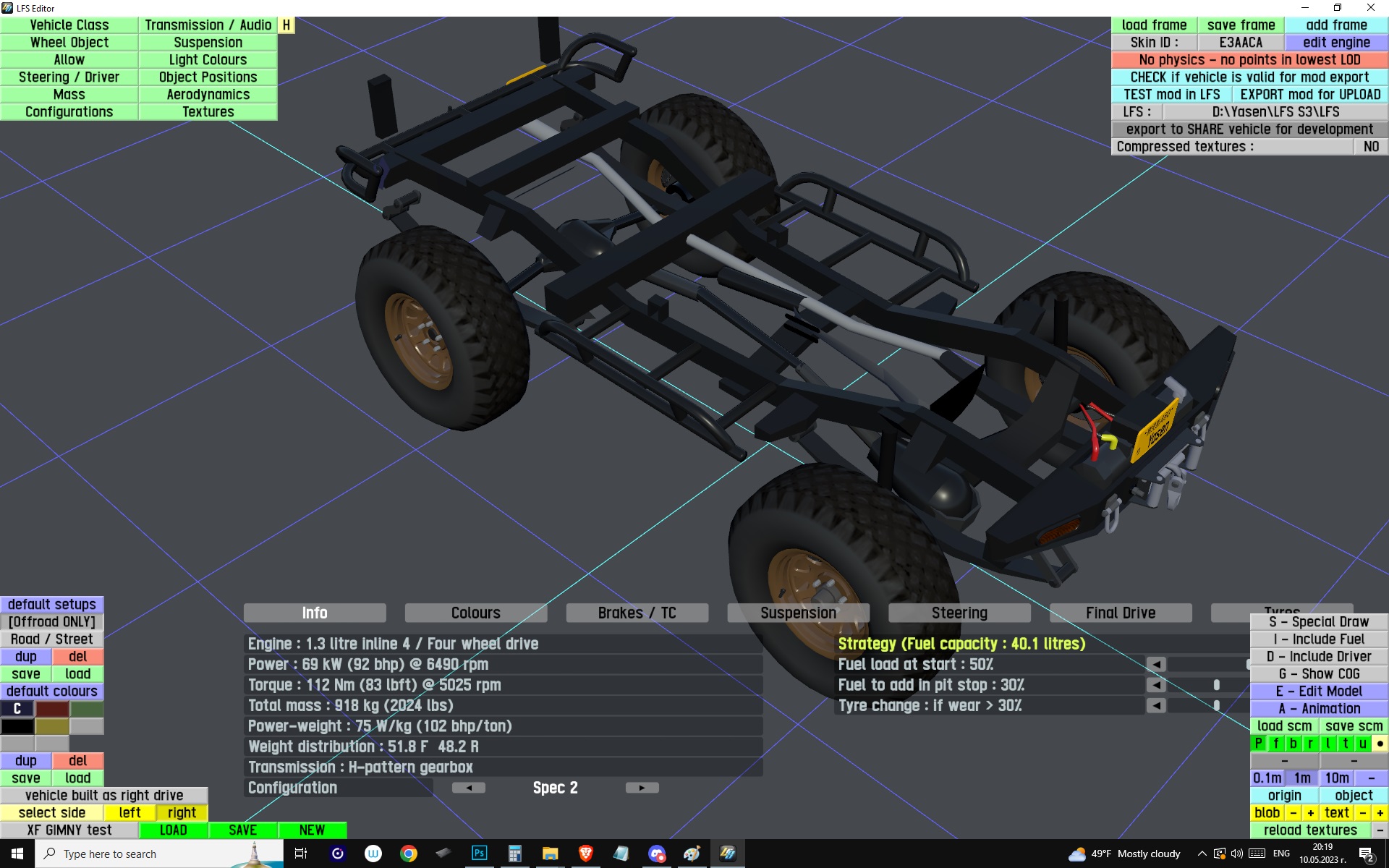Screen dimensions: 1389x868
Task: Select the 1m grid size
Action: point(1302,778)
